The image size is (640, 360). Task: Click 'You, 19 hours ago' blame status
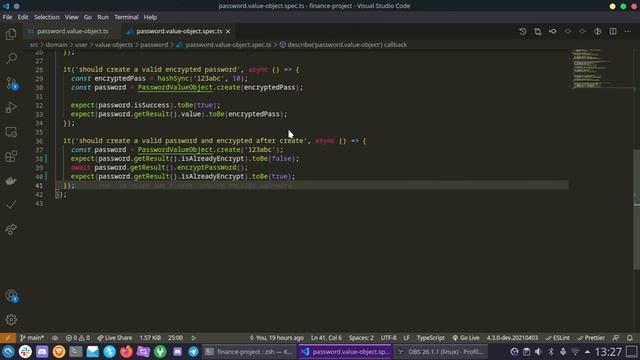coord(277,338)
